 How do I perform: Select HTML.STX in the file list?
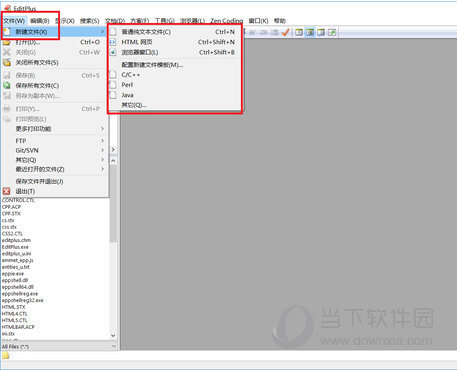[13, 307]
